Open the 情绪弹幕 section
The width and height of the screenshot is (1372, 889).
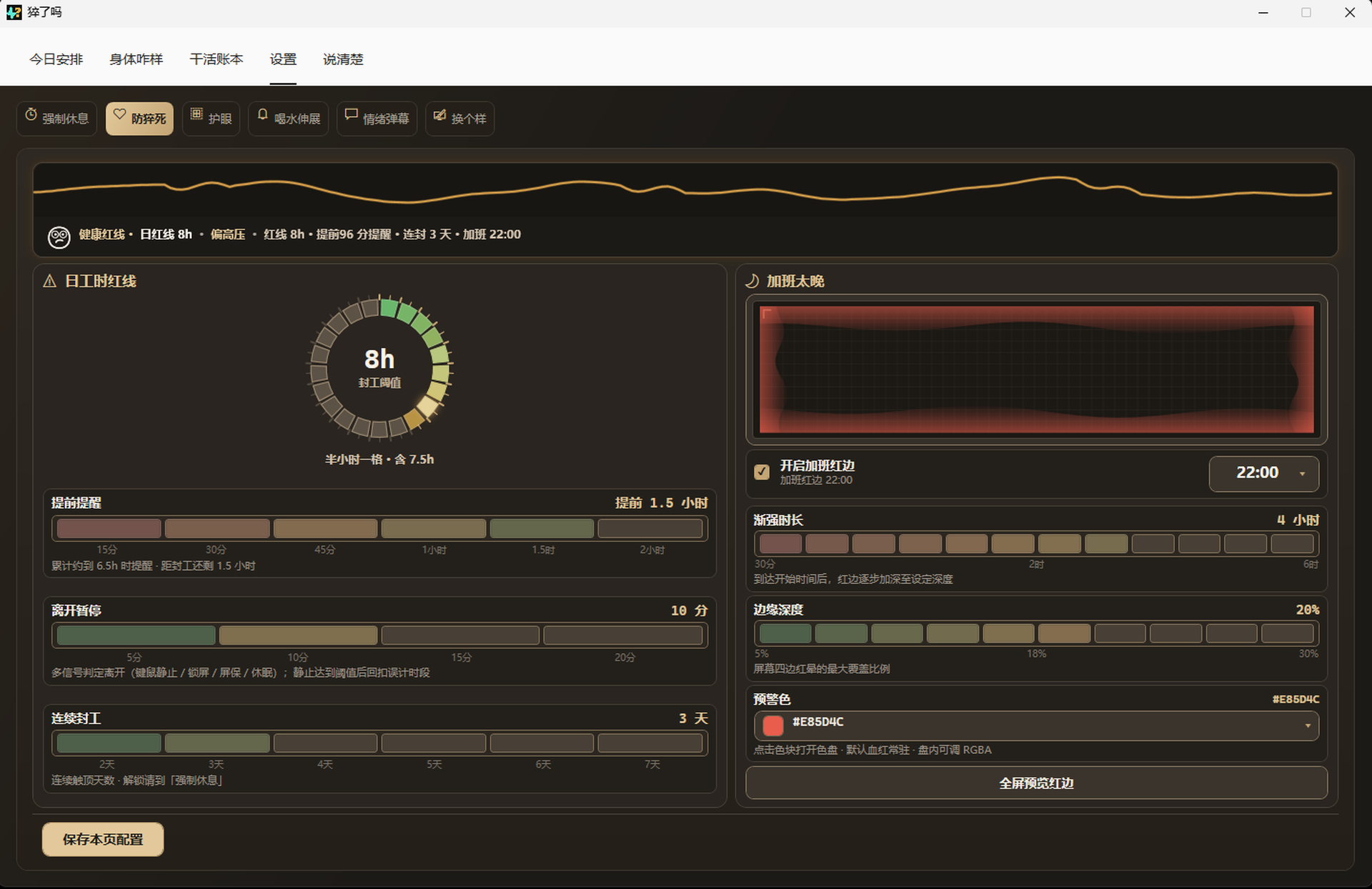[377, 118]
